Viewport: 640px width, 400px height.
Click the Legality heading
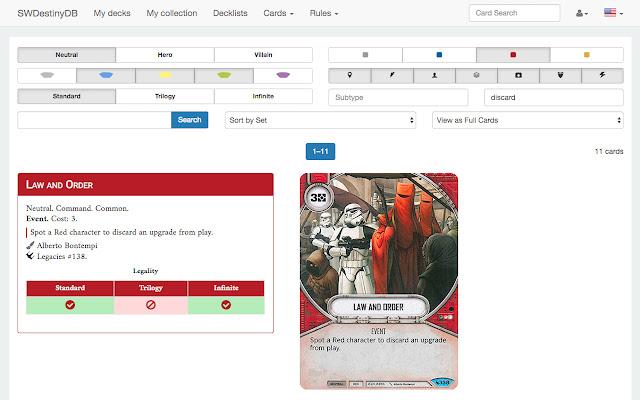tap(145, 271)
